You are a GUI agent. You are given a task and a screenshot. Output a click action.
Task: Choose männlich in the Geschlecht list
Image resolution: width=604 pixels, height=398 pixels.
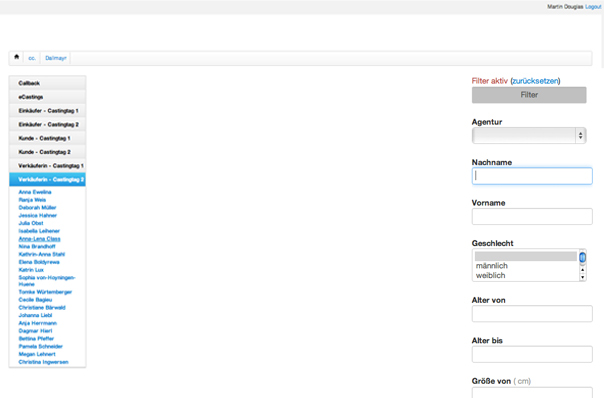(x=492, y=266)
